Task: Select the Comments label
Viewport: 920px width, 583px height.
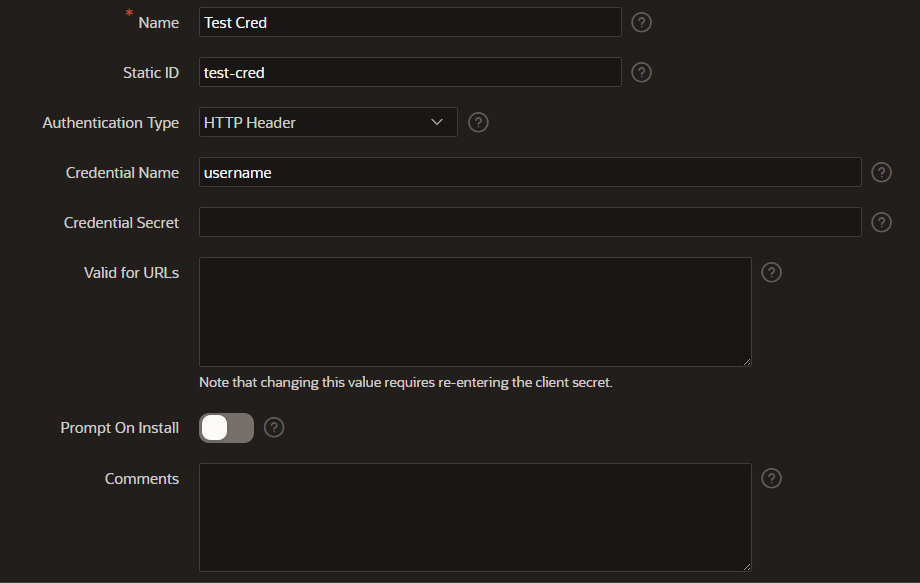Action: pos(141,479)
